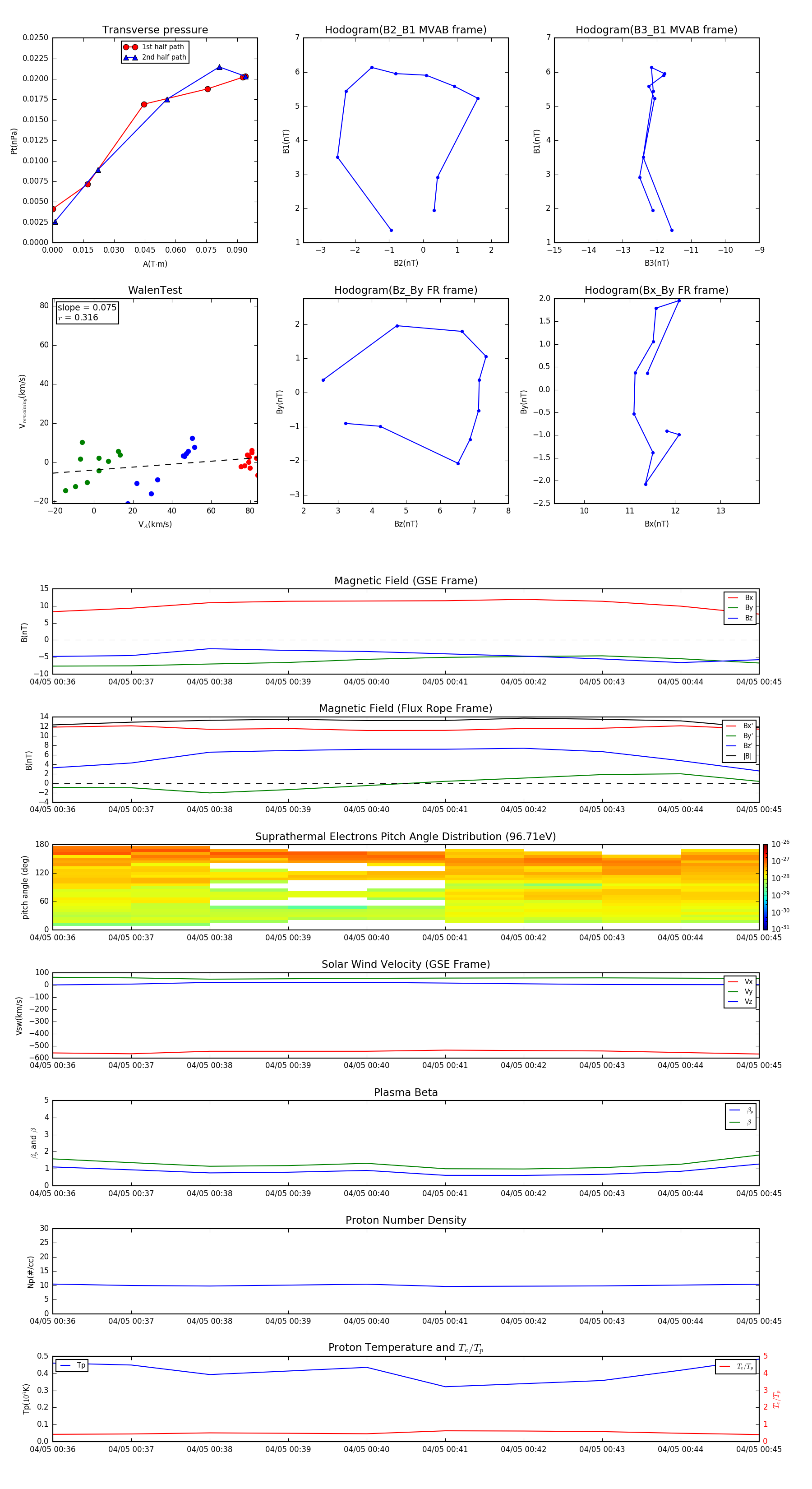Viewport: 812px width, 1489px height.
Task: Click 'pitch angle (deg)' axis label
Action: (x=25, y=887)
